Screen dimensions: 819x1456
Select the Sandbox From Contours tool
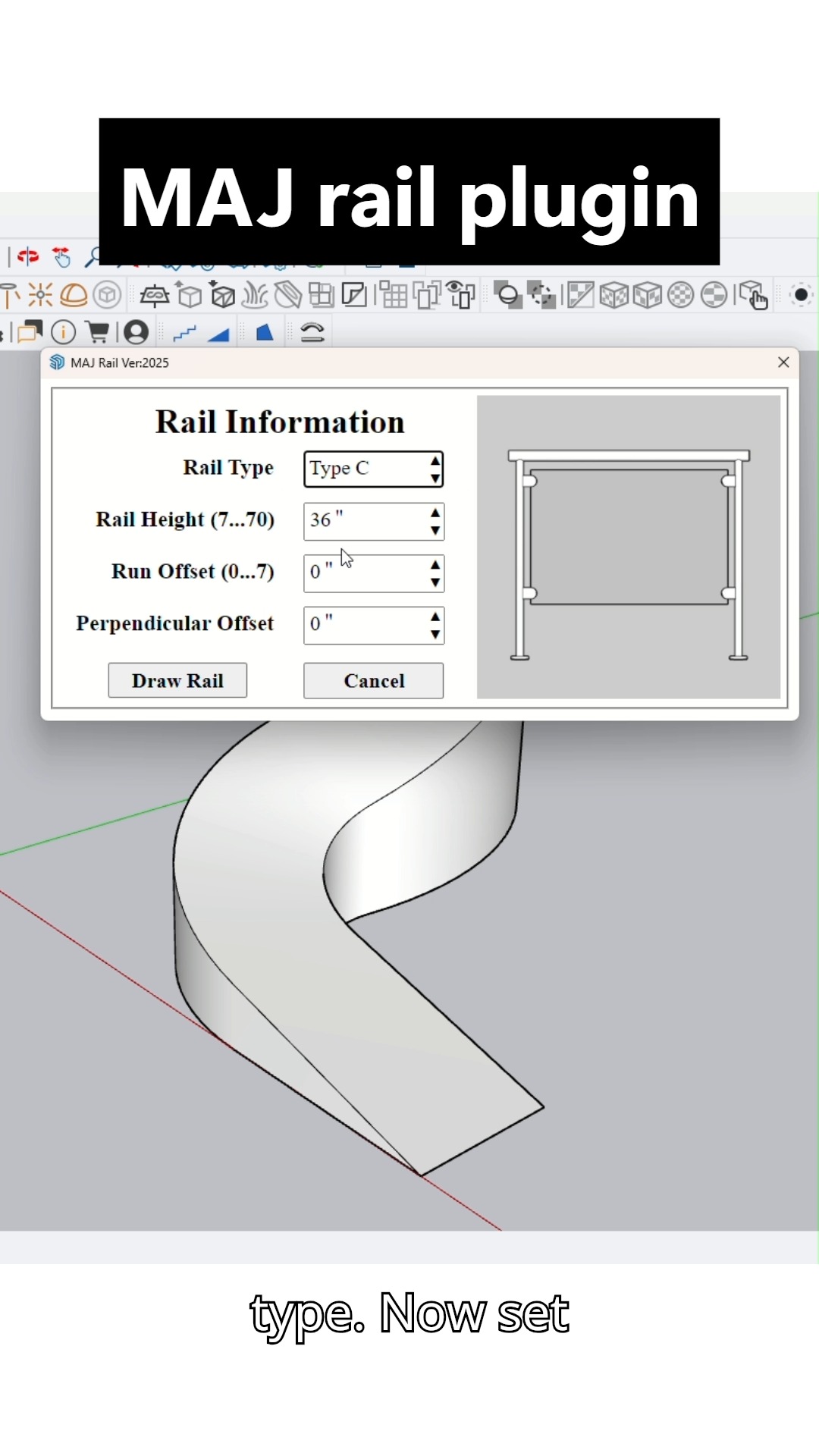tap(154, 295)
